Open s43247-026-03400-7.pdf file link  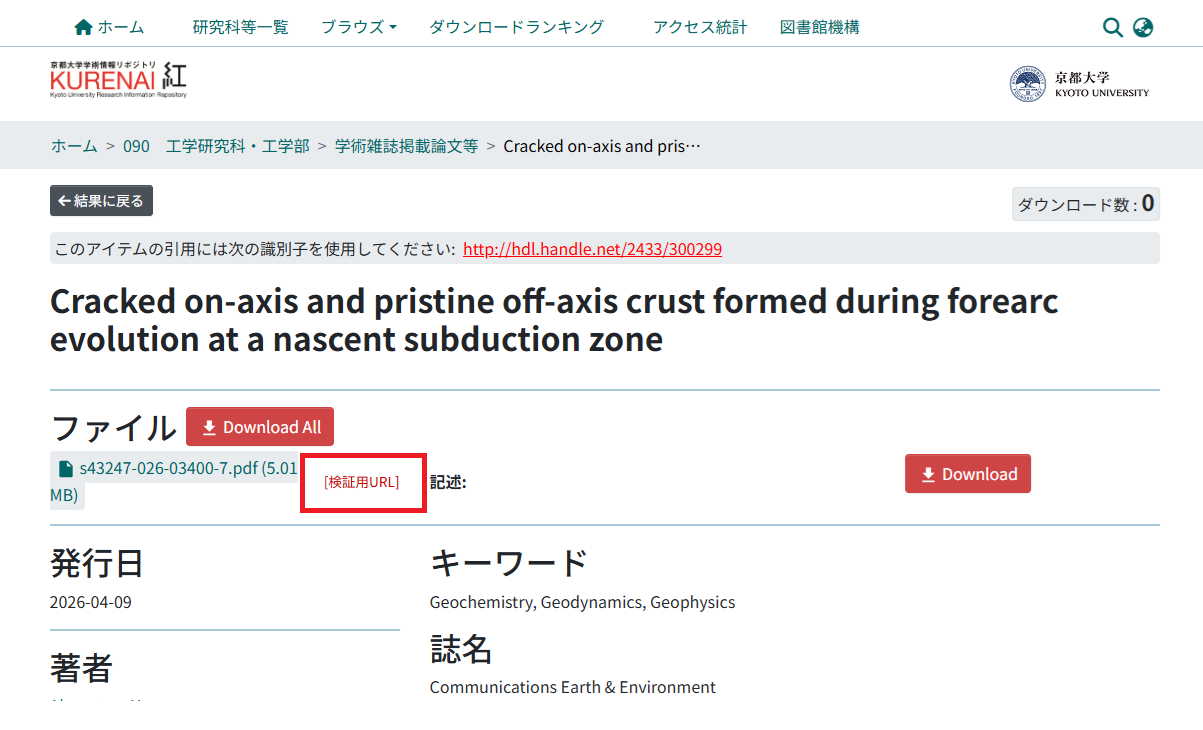click(x=170, y=468)
